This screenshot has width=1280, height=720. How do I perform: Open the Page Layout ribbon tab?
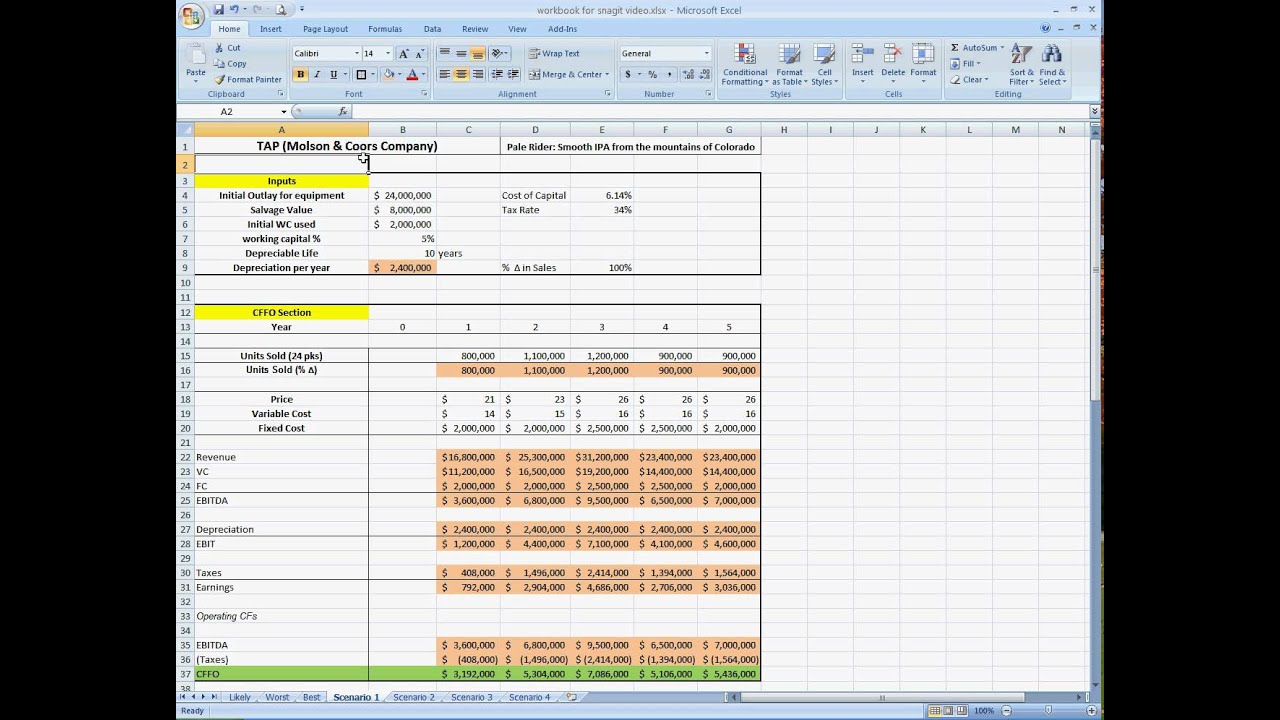click(x=325, y=29)
